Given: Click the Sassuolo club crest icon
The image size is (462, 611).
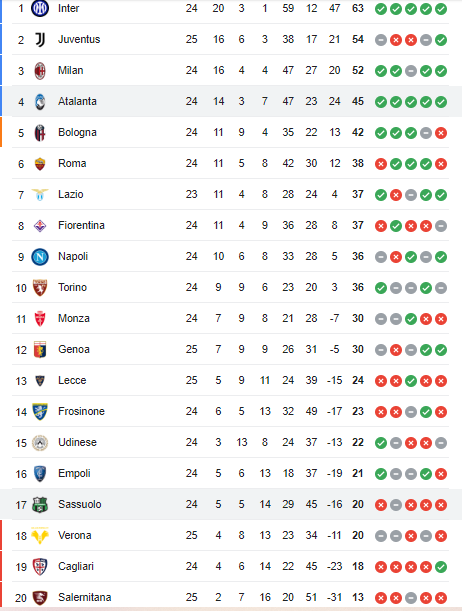Looking at the screenshot, I should pos(40,505).
